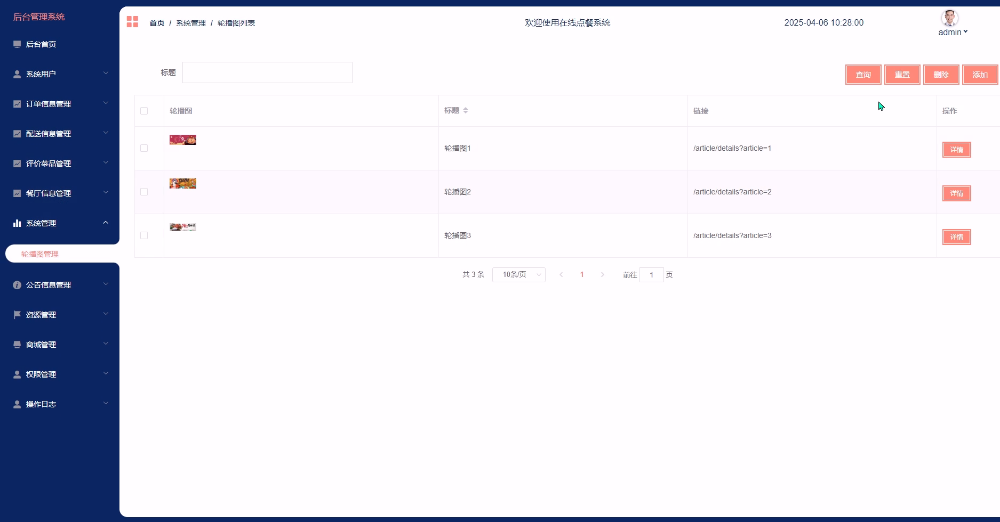Image resolution: width=1000 pixels, height=522 pixels.
Task: Focus the 标题 search input field
Action: tap(267, 73)
